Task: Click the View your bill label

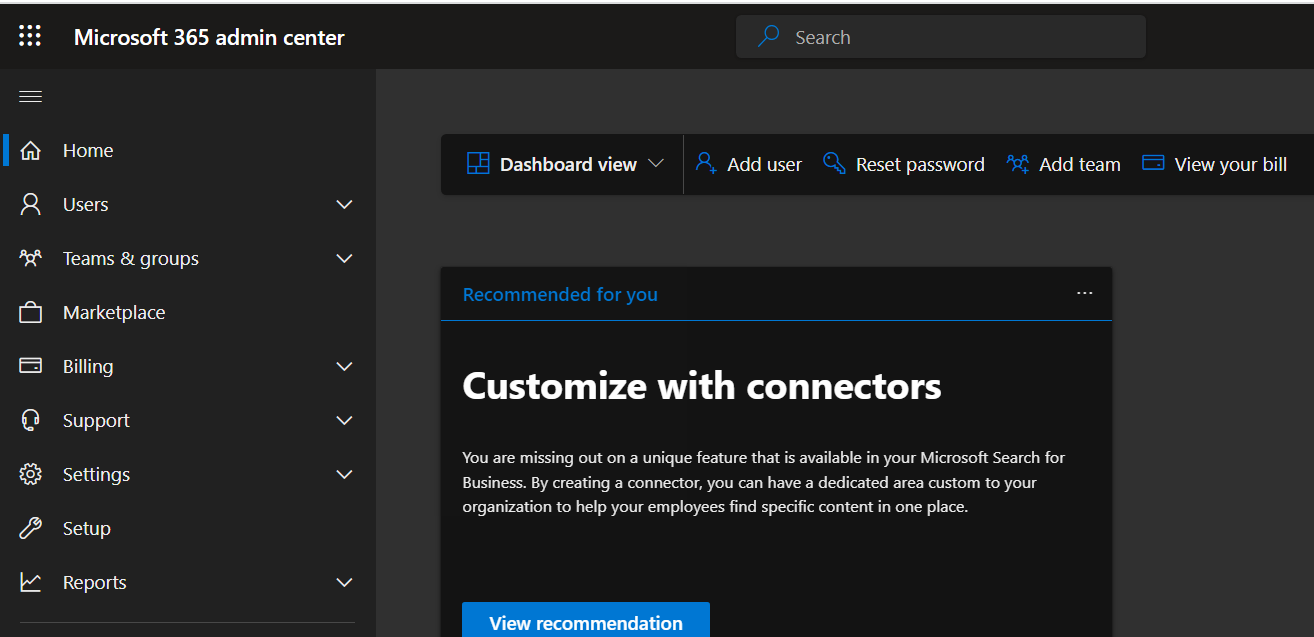Action: pos(1231,165)
